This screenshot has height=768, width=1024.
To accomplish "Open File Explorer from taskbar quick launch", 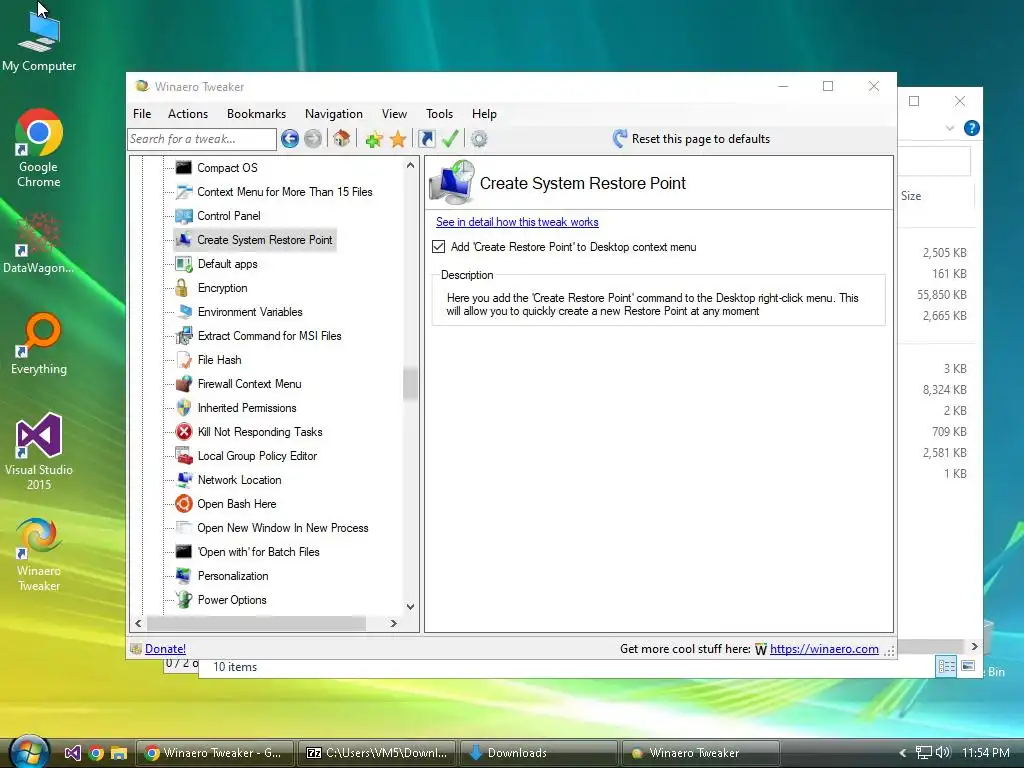I will (x=119, y=753).
